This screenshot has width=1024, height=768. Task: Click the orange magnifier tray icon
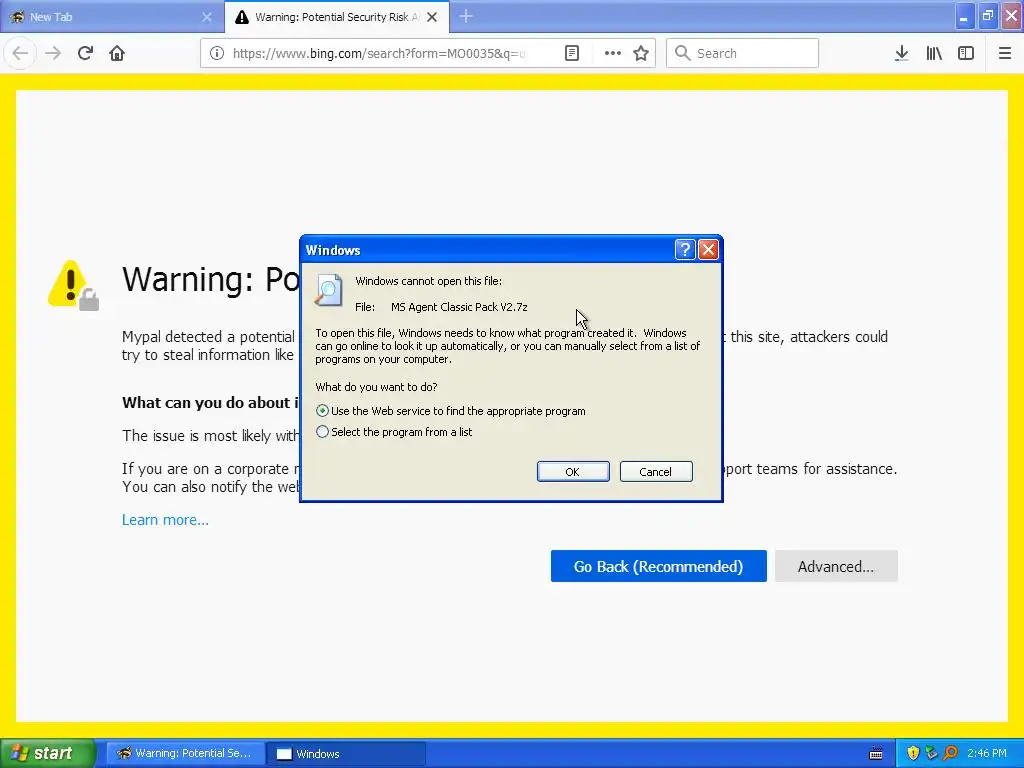pyautogui.click(x=950, y=754)
